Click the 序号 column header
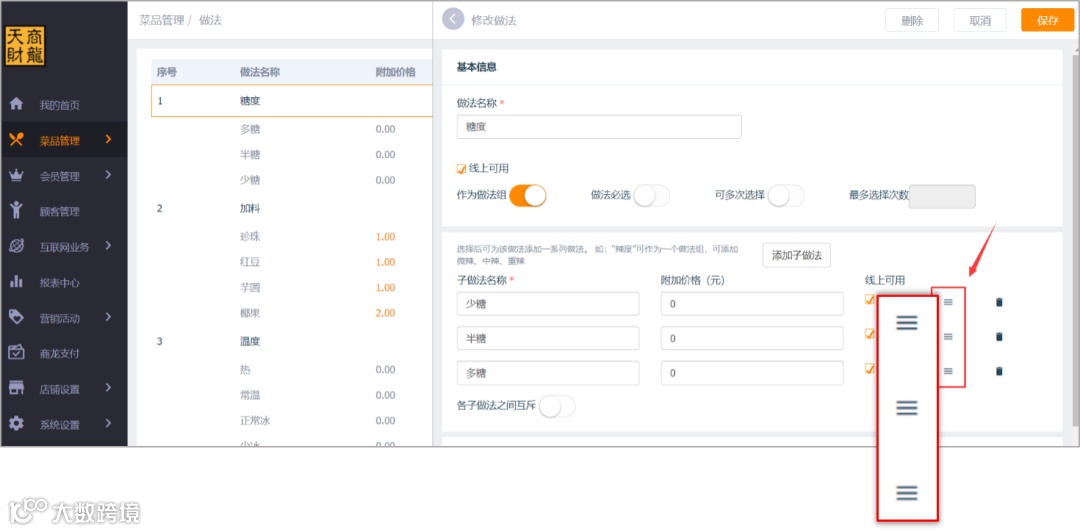 point(167,72)
